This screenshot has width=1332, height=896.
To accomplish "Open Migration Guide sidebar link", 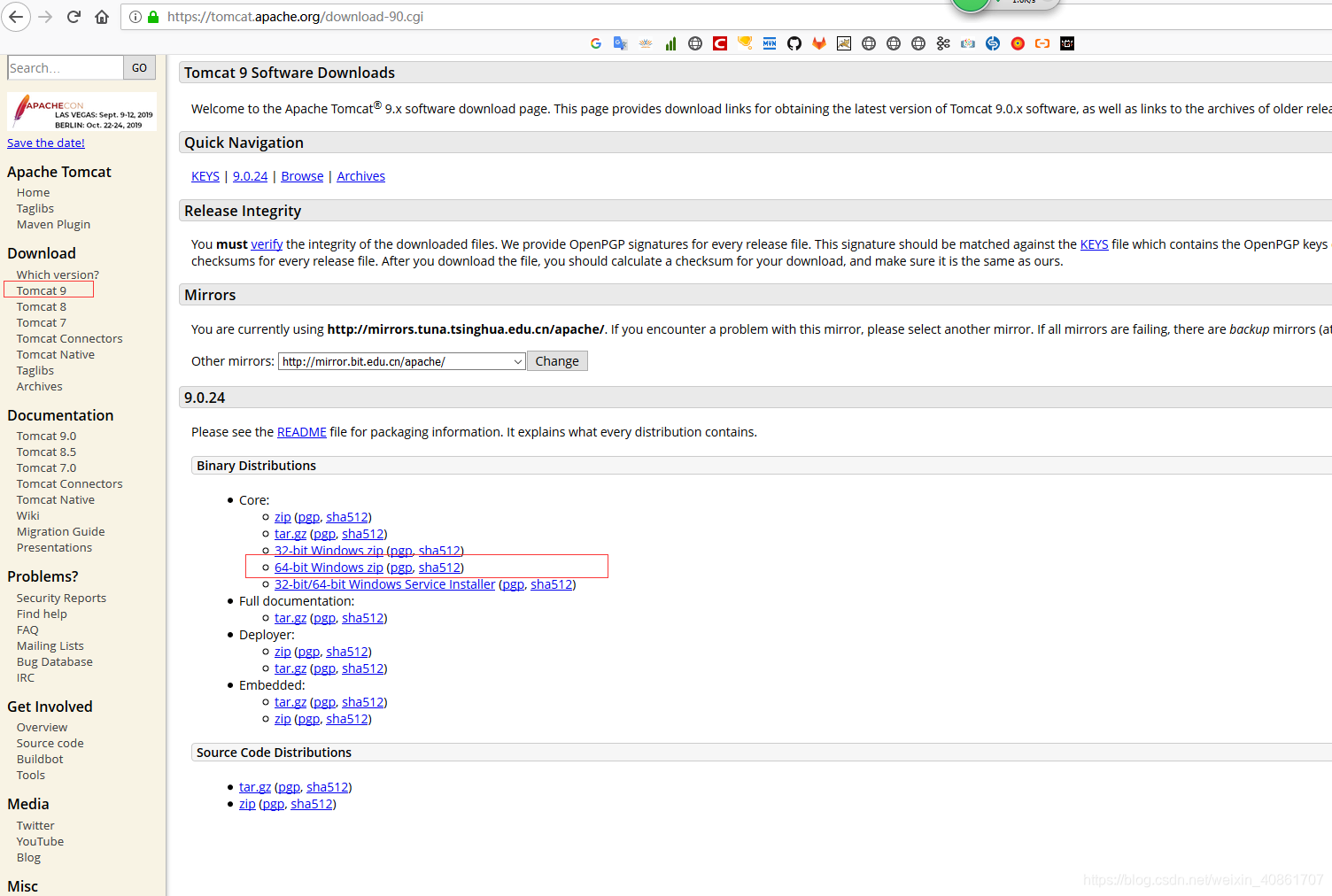I will 60,531.
